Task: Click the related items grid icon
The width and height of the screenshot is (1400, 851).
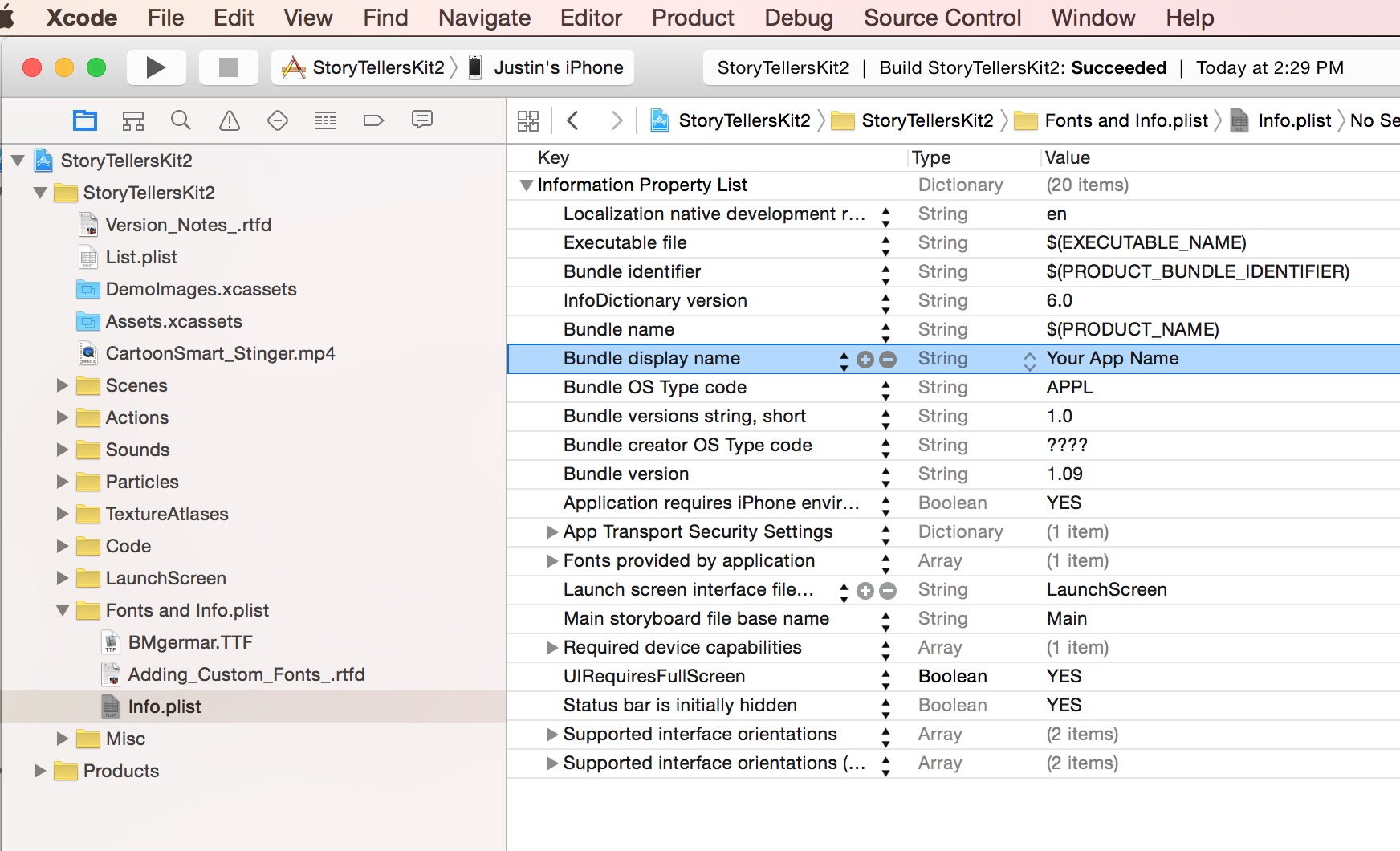Action: point(528,120)
